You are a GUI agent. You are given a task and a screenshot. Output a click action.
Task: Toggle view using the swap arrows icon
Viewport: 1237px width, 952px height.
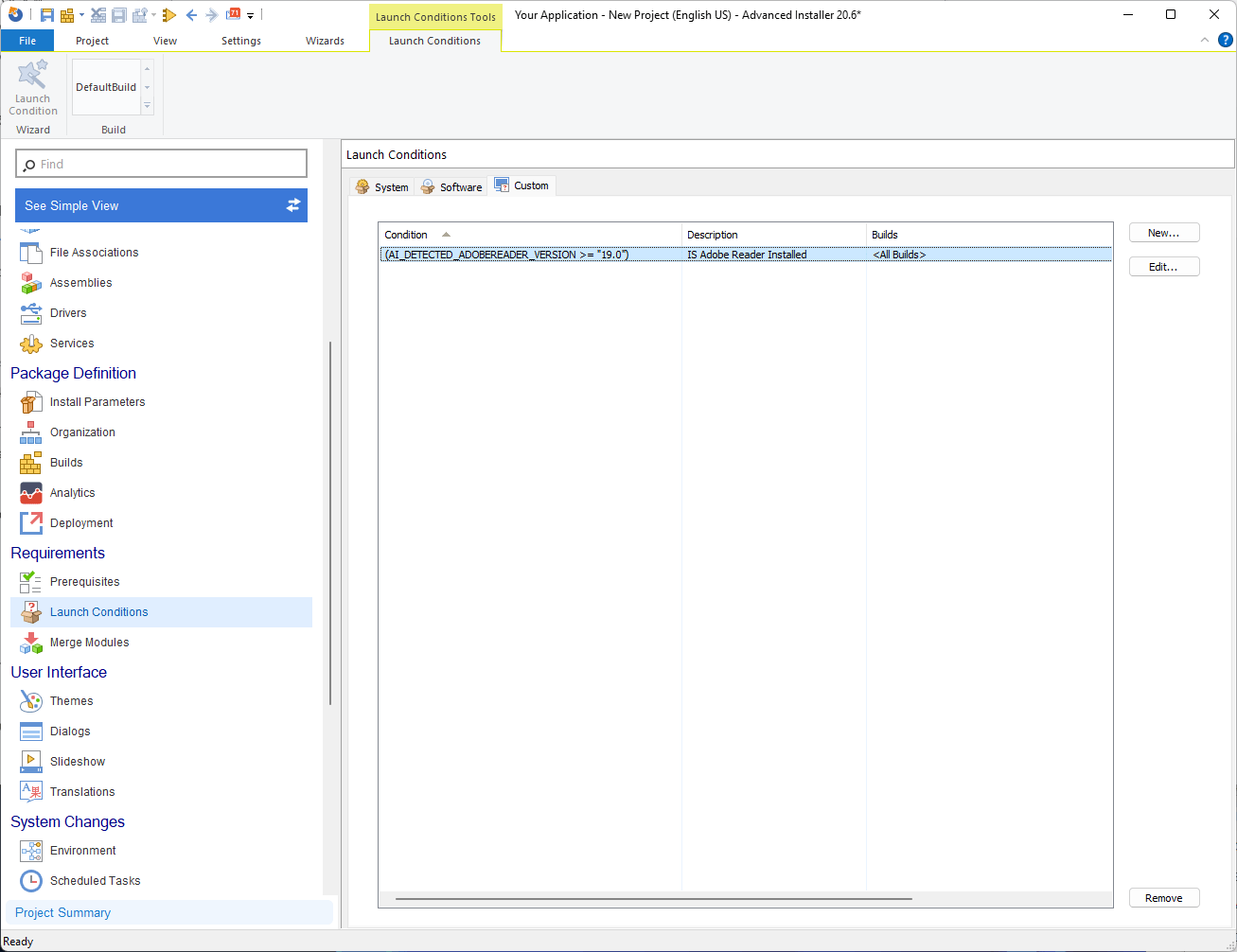(293, 205)
